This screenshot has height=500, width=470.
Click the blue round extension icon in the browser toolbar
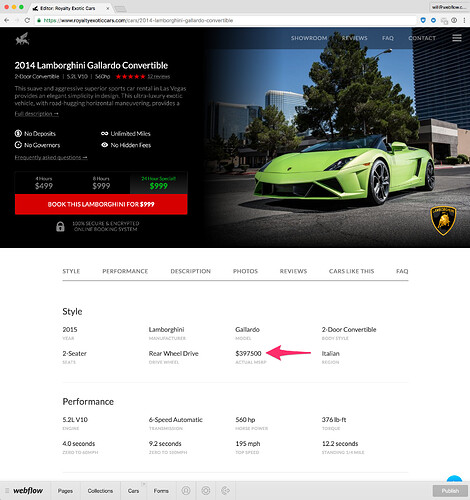(433, 20)
